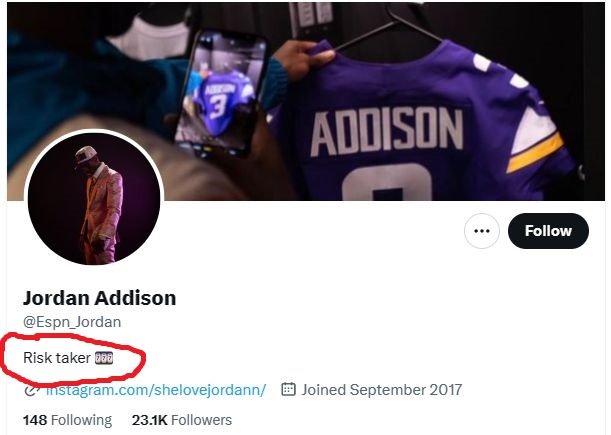This screenshot has height=435, width=611.
Task: Click the @Espn_Jordan handle
Action: [x=72, y=322]
